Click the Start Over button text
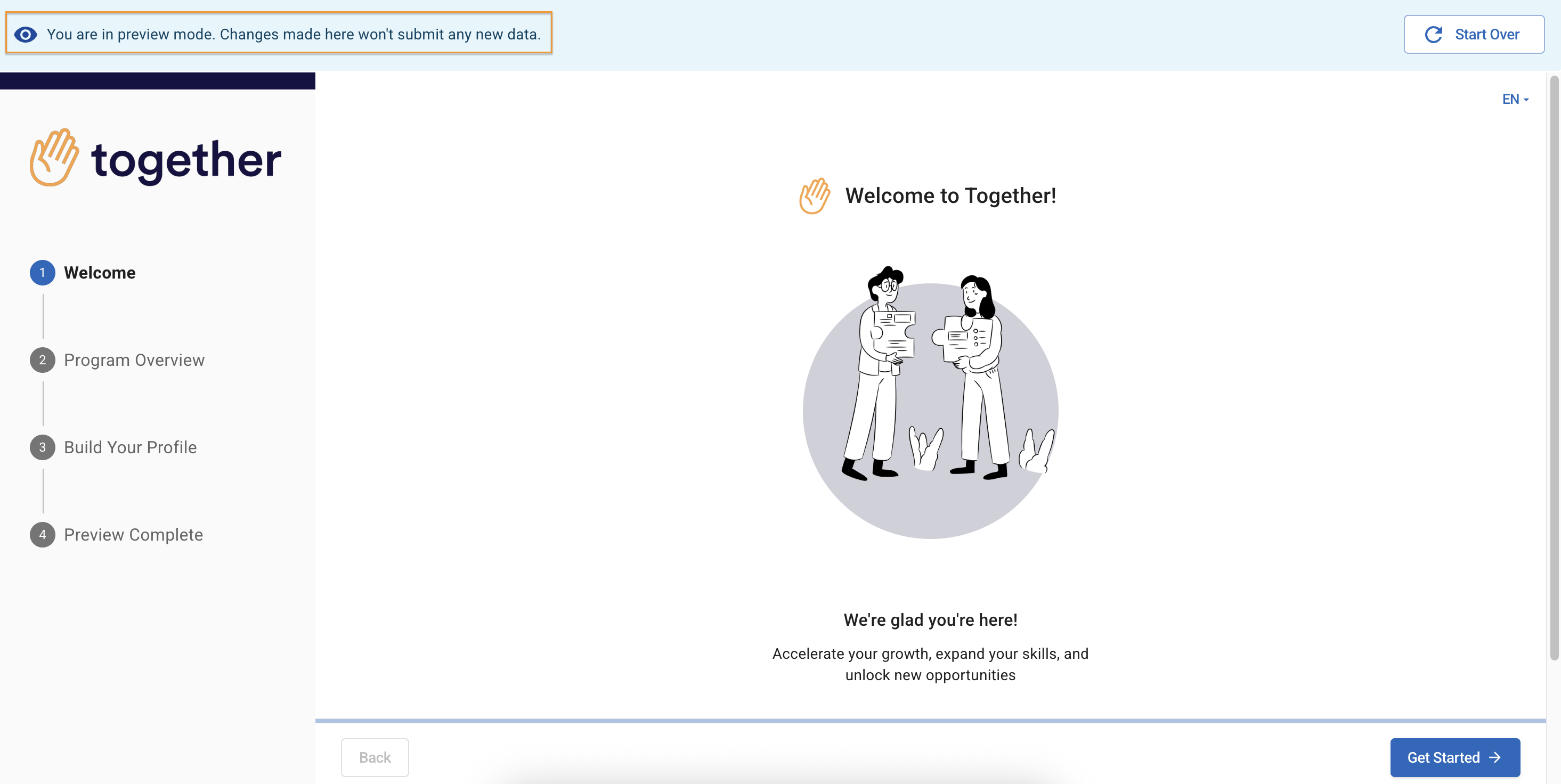The height and width of the screenshot is (784, 1561). [1486, 35]
